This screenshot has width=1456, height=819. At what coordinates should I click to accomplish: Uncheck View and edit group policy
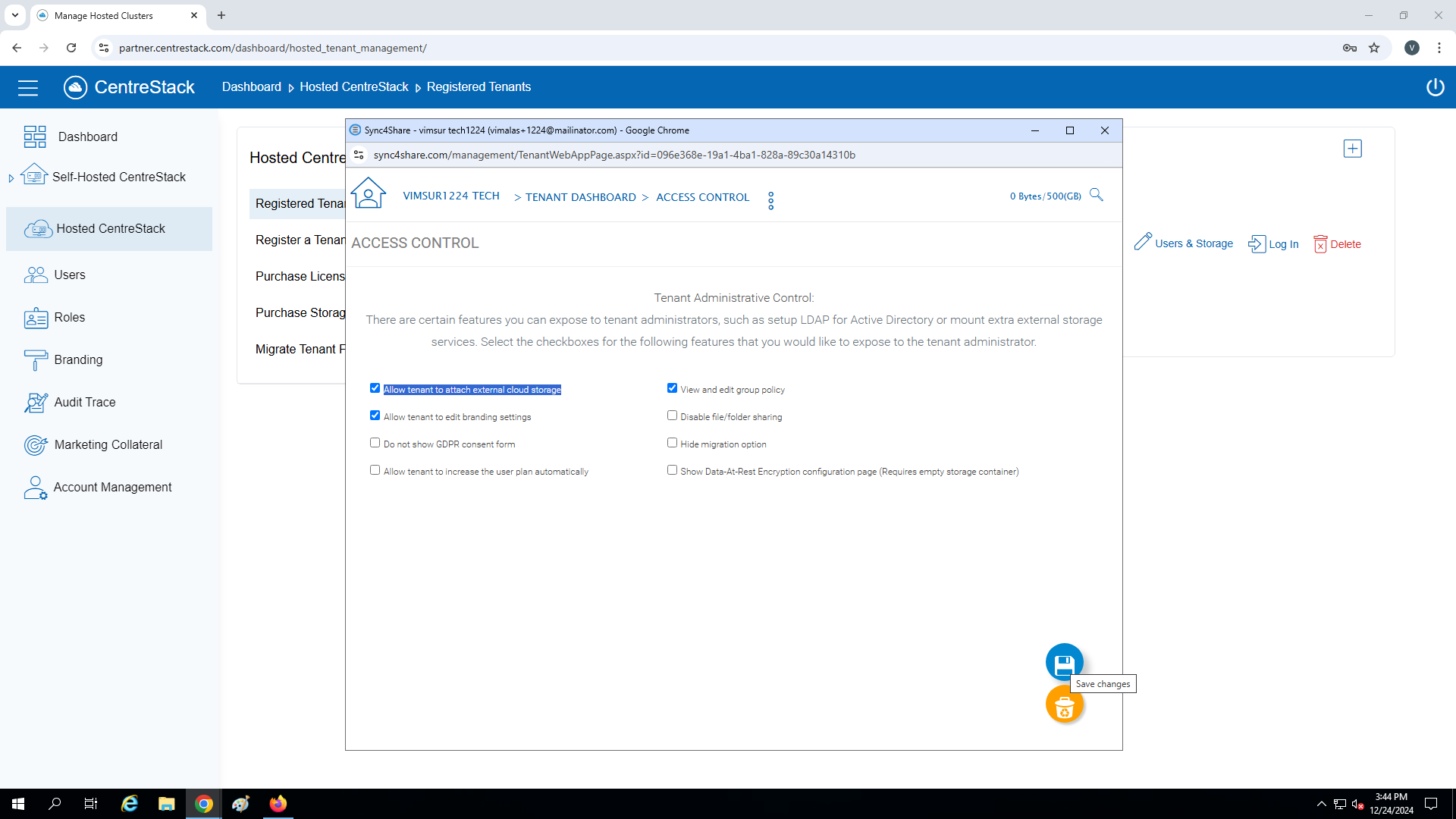672,388
